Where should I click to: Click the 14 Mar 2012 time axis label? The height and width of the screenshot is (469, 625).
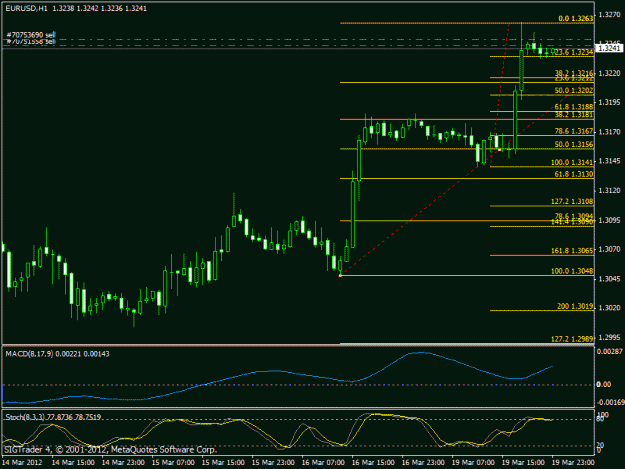pos(22,462)
